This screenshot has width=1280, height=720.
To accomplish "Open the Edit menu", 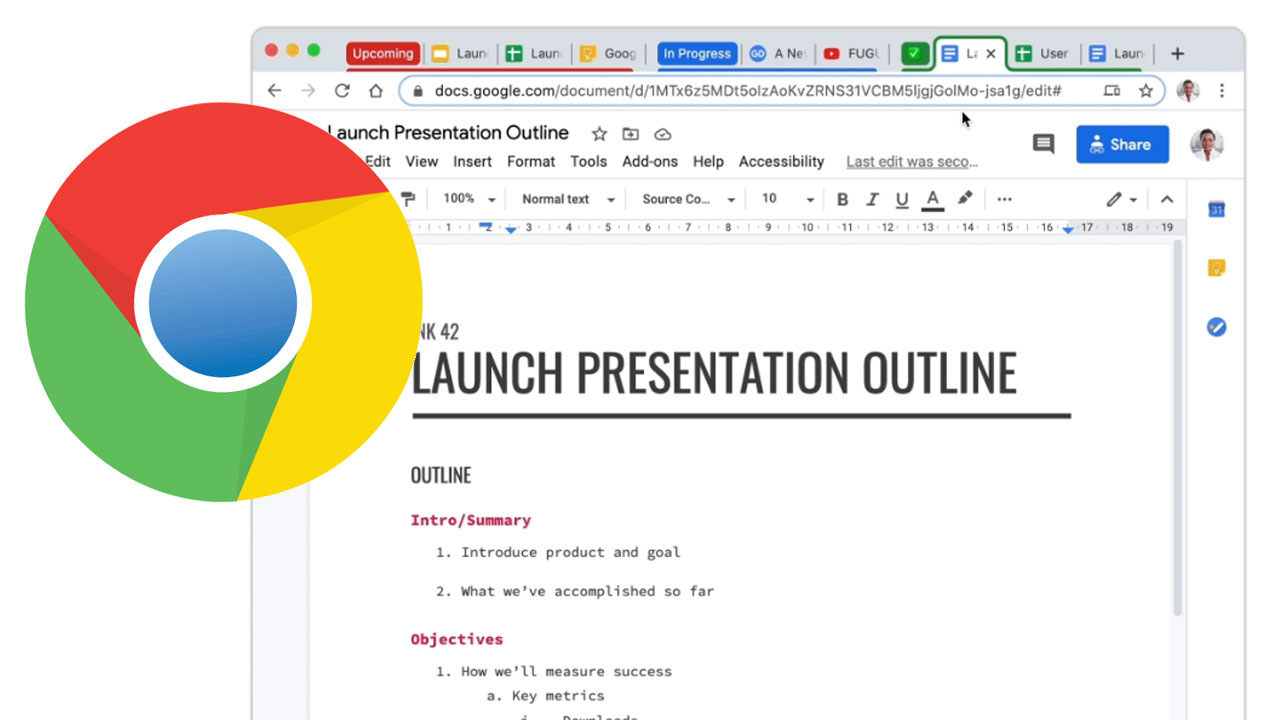I will coord(378,161).
